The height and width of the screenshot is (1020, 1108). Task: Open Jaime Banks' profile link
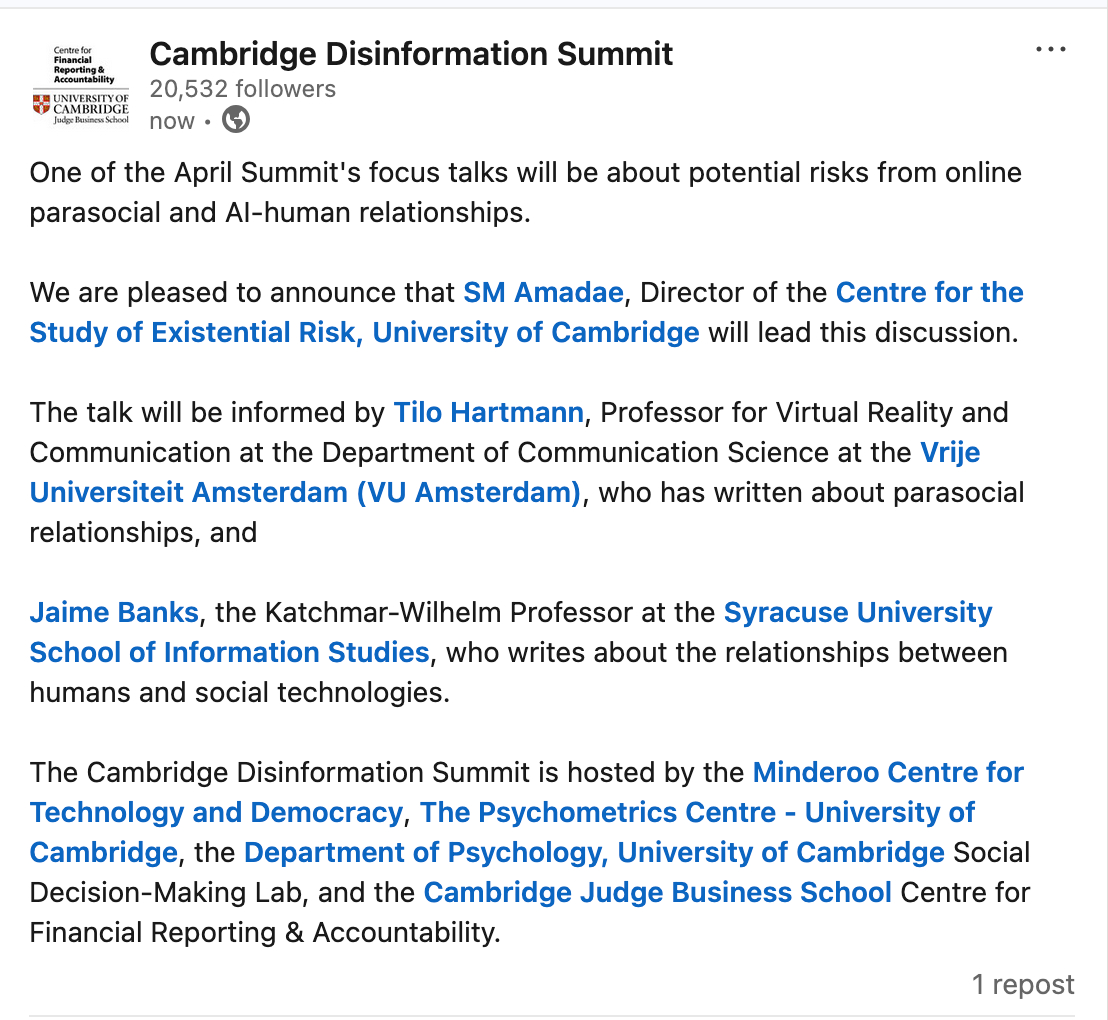pos(114,613)
